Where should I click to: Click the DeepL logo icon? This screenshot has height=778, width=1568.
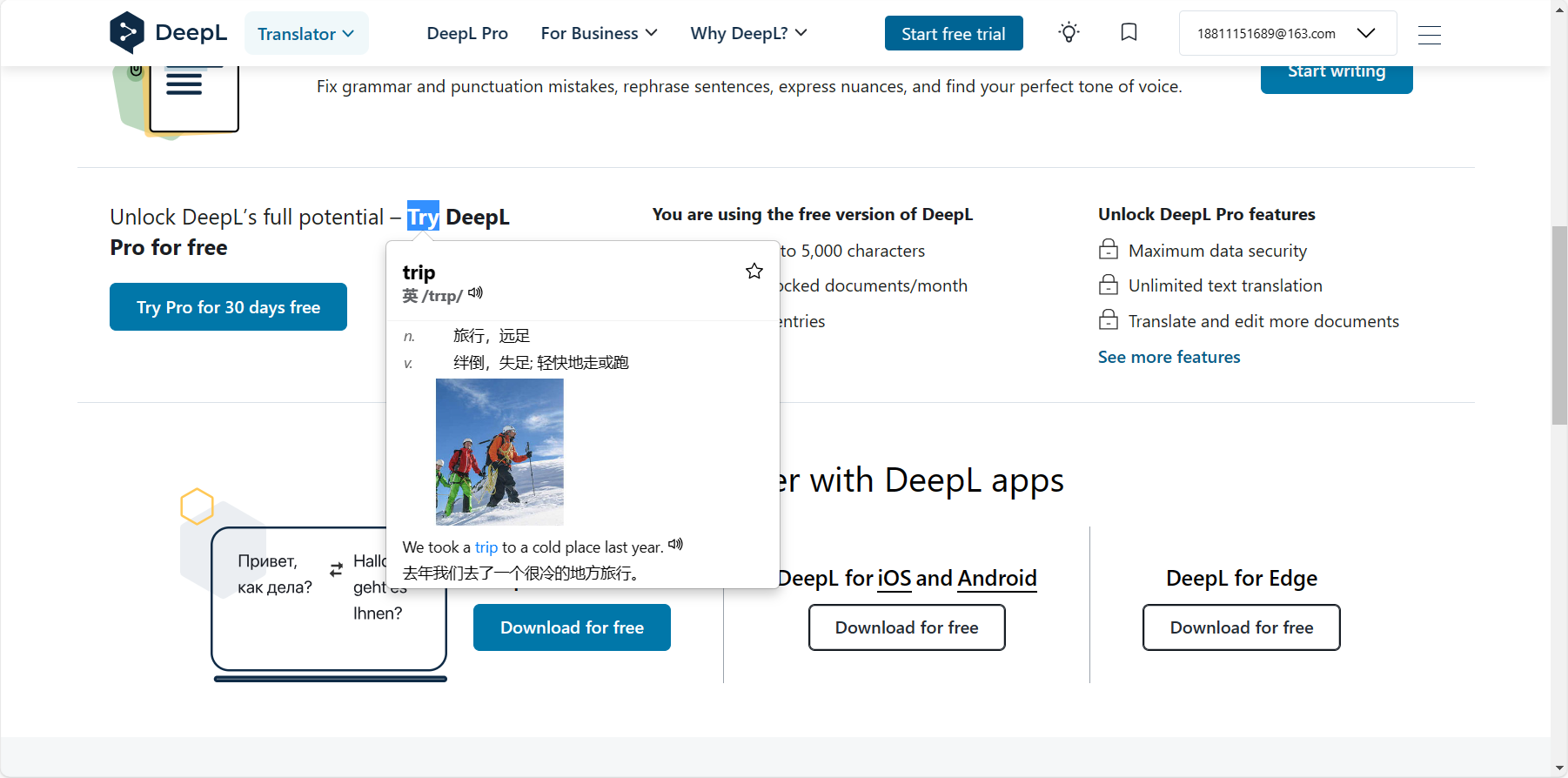point(127,33)
